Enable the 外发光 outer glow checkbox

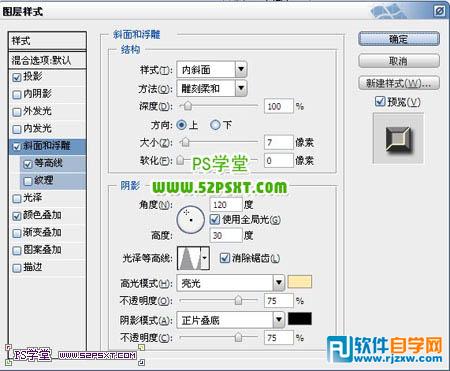tap(17, 112)
